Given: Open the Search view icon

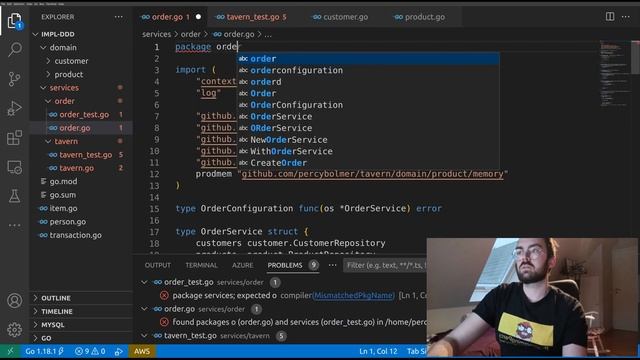Looking at the screenshot, I should pos(15,49).
